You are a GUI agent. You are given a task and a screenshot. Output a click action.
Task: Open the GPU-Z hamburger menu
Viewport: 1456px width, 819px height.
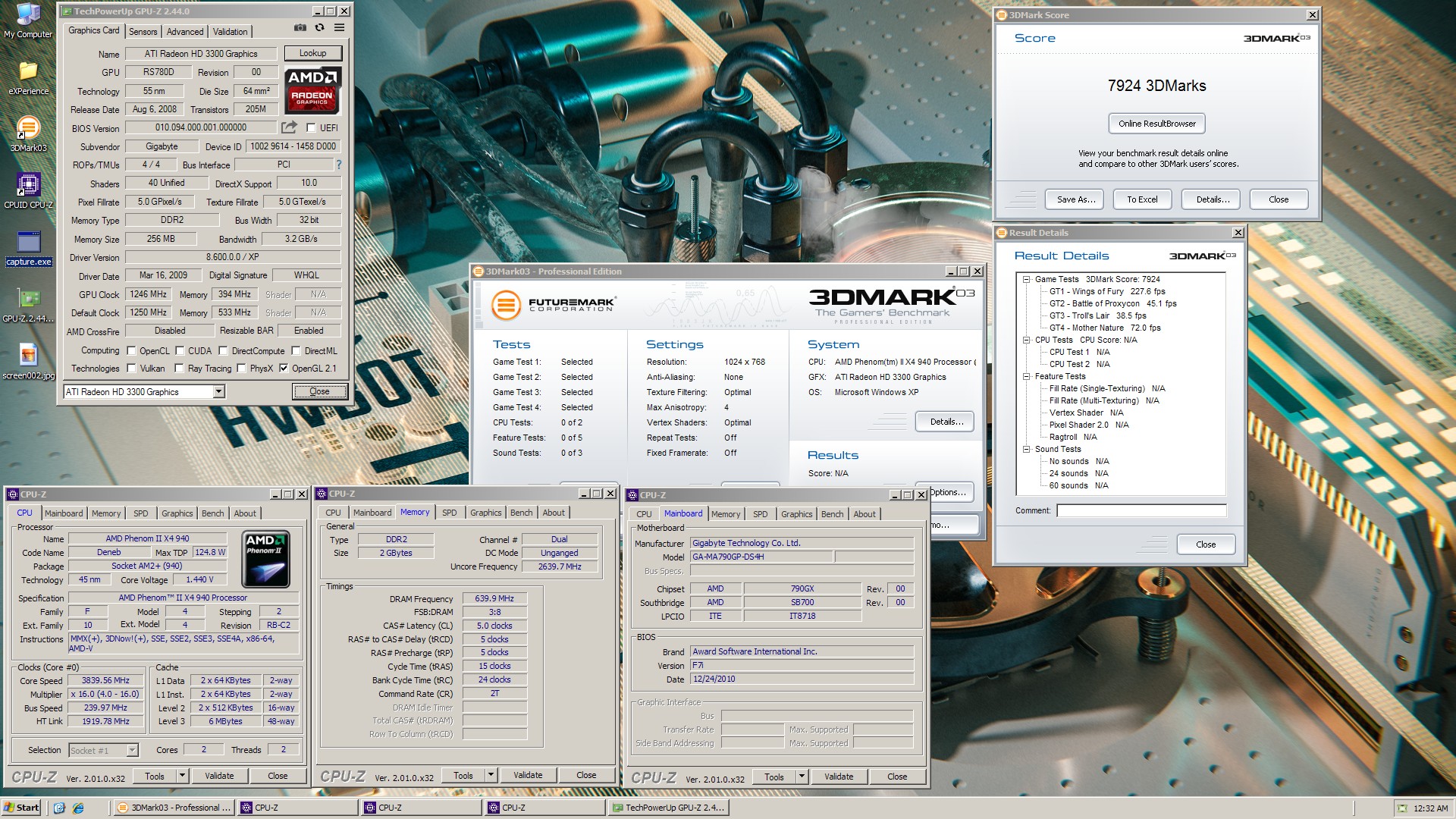pyautogui.click(x=340, y=28)
